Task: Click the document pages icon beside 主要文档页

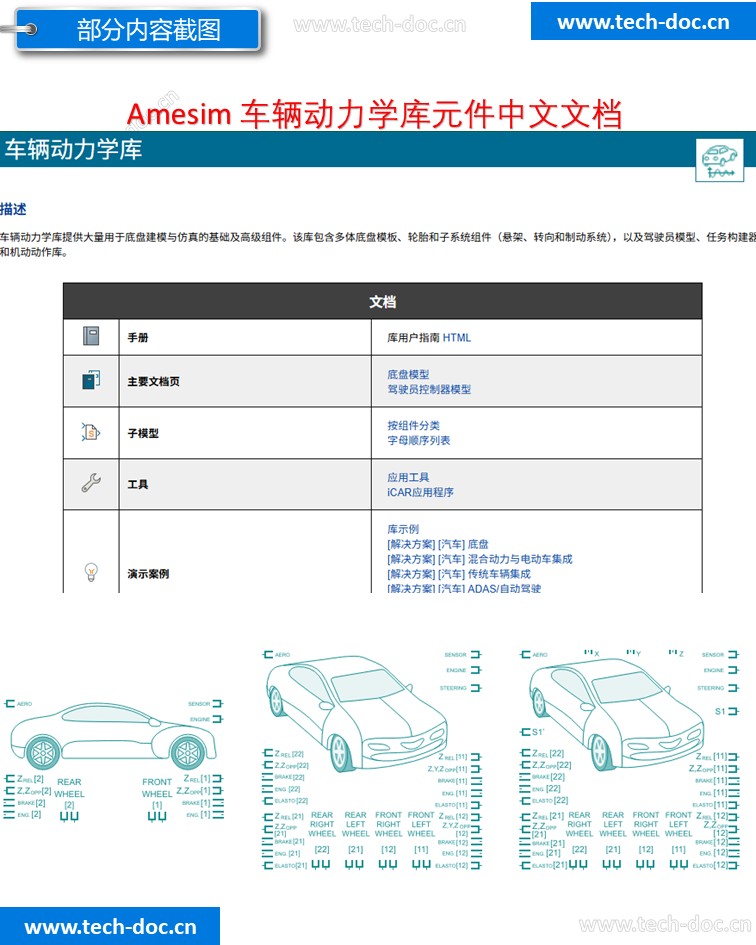Action: pyautogui.click(x=91, y=380)
